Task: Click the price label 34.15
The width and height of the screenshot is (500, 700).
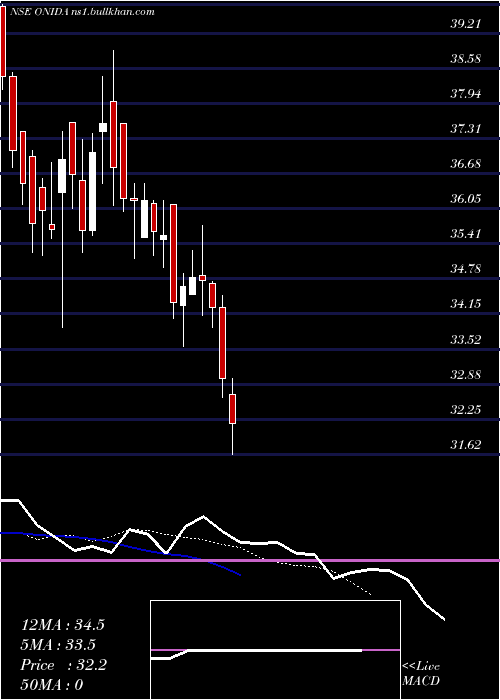Action: coord(466,304)
